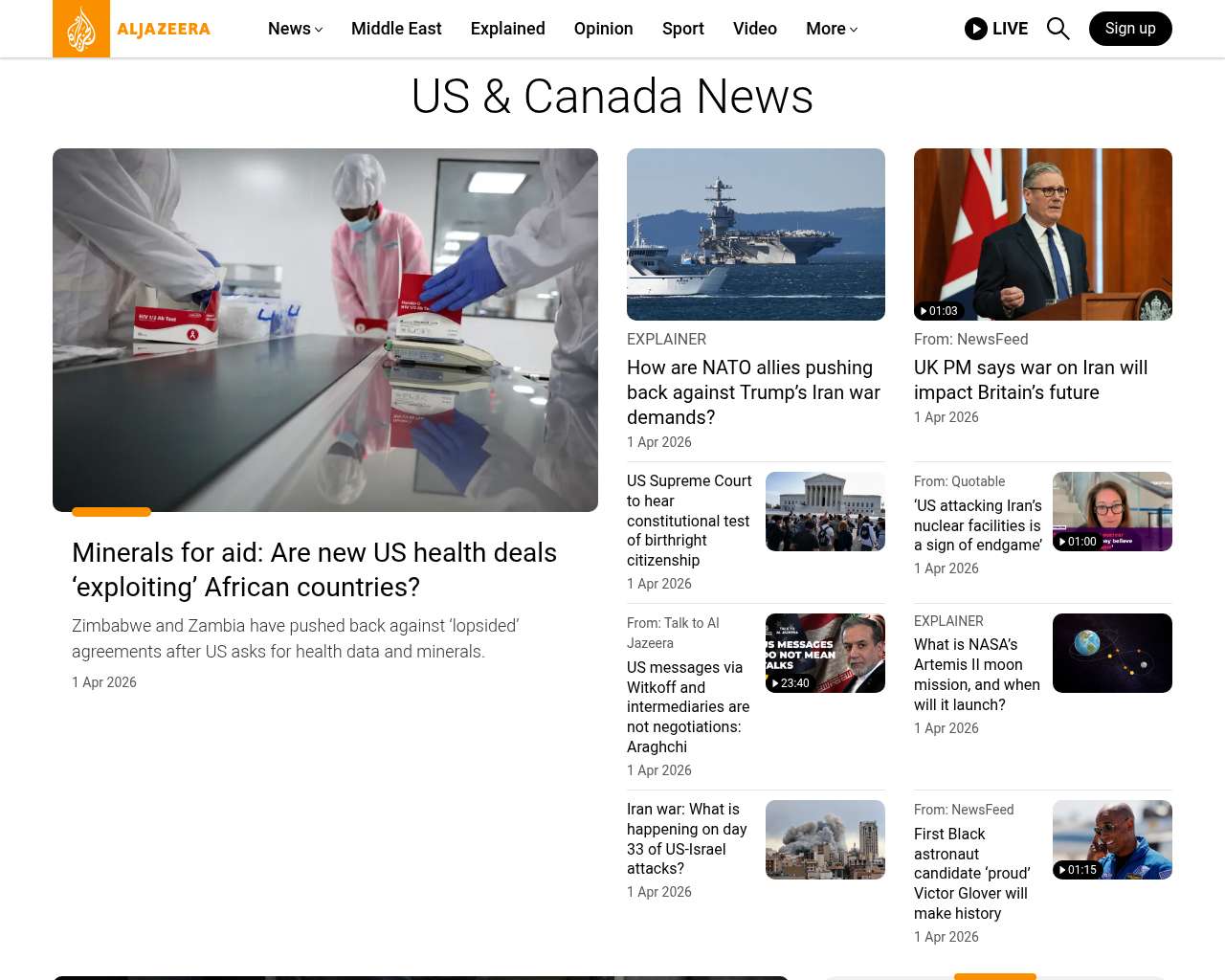Expand the News dropdown menu

[x=295, y=29]
